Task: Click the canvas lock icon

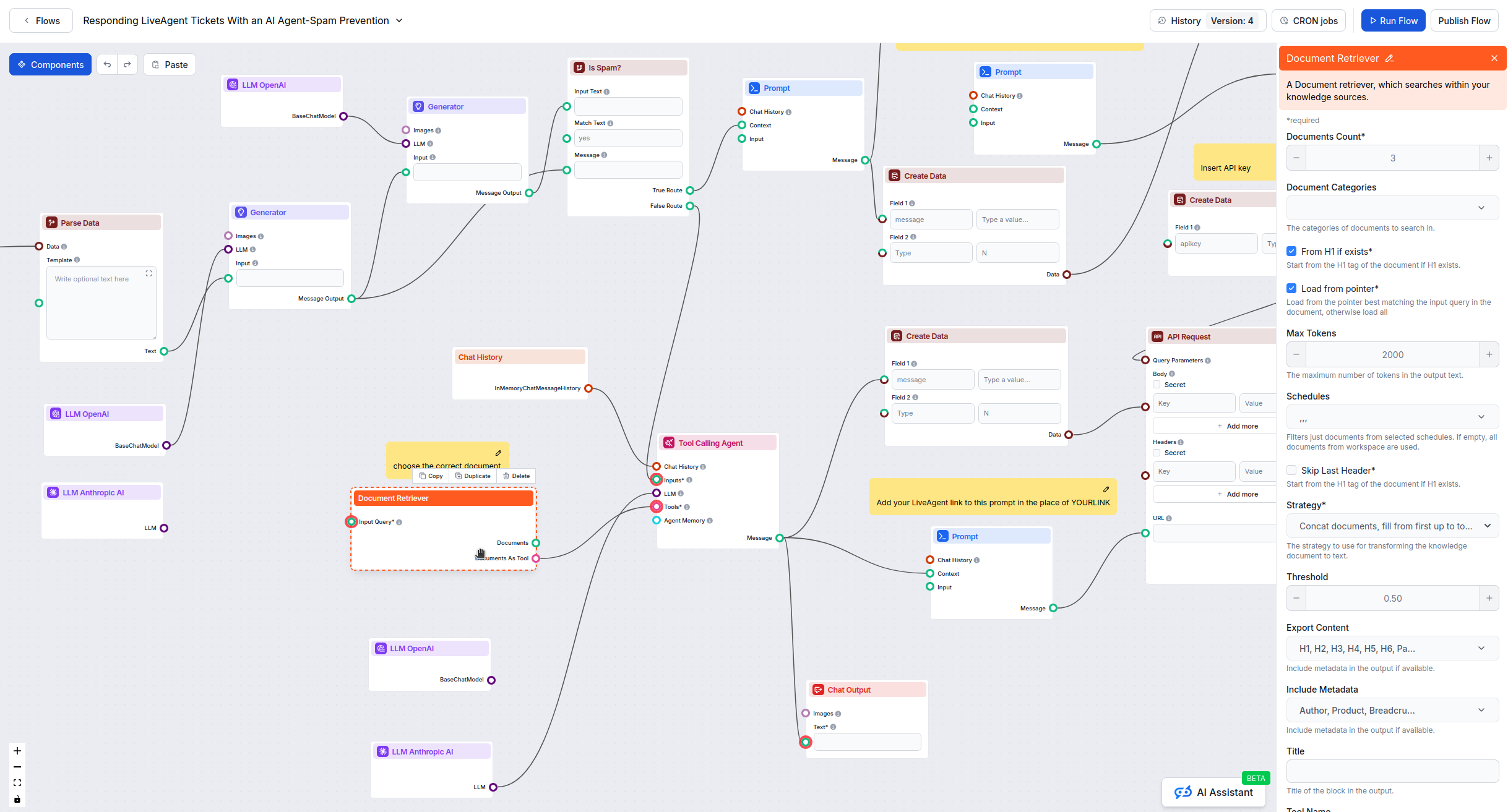Action: 17,799
